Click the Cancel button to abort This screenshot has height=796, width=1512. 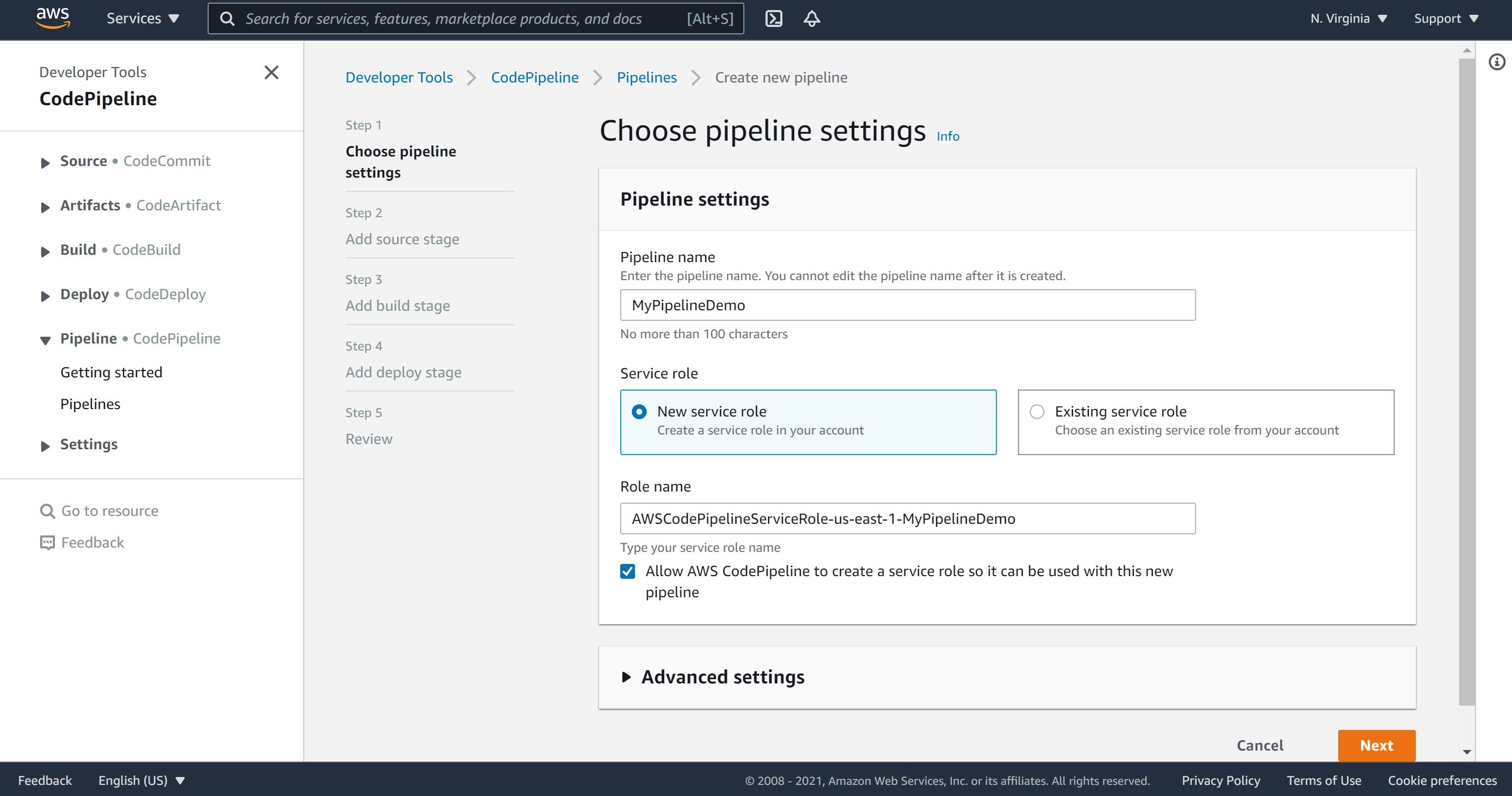(1261, 745)
